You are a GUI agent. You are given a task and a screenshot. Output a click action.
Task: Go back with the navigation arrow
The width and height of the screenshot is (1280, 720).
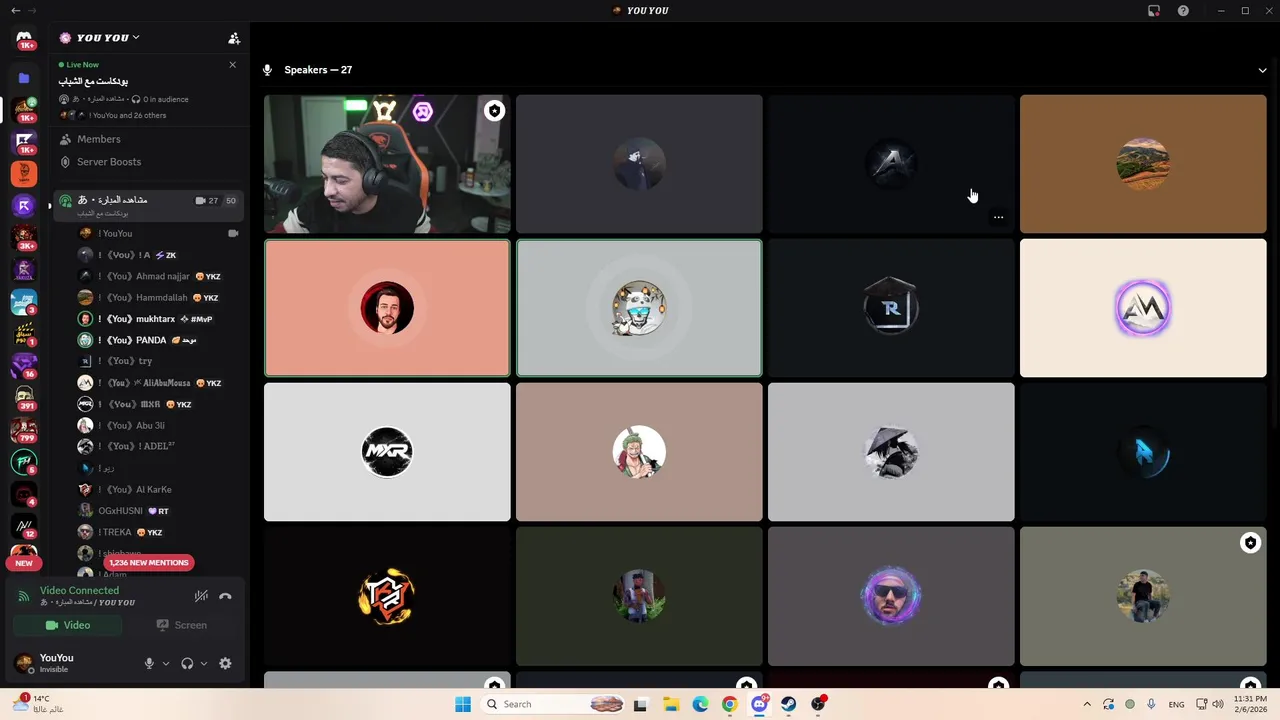pos(15,10)
